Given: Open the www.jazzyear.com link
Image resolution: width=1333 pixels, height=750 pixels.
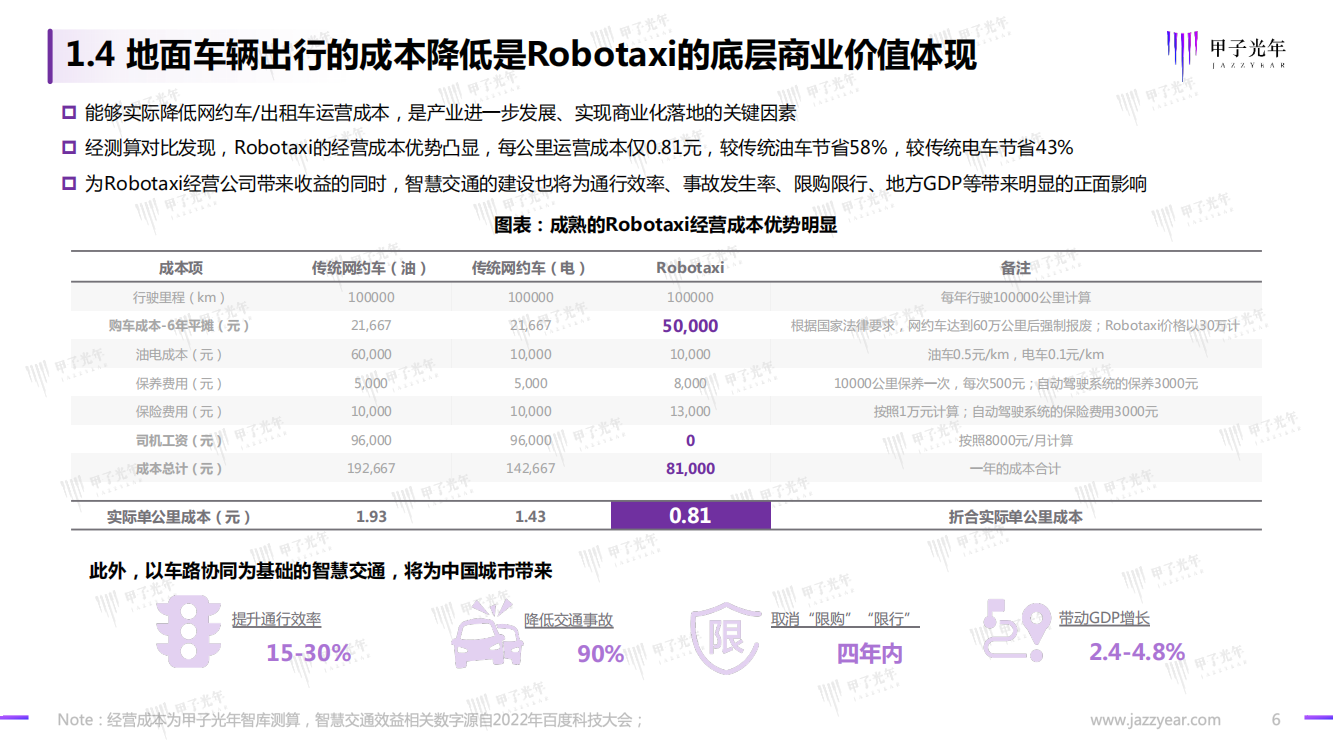Looking at the screenshot, I should tap(1155, 720).
